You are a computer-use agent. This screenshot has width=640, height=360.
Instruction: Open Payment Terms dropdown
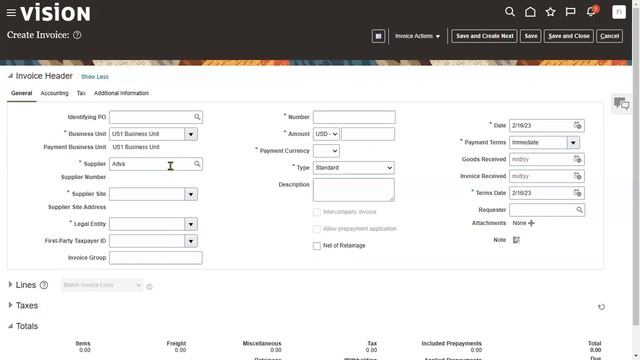pyautogui.click(x=573, y=142)
